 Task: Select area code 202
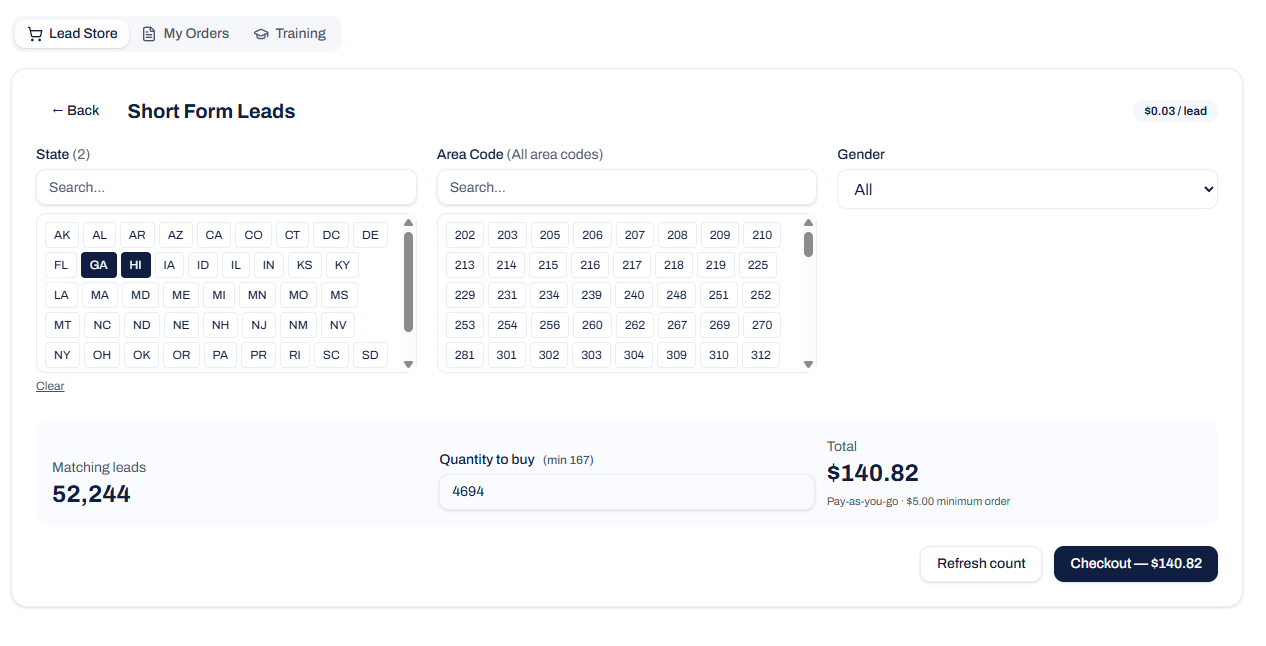(465, 235)
